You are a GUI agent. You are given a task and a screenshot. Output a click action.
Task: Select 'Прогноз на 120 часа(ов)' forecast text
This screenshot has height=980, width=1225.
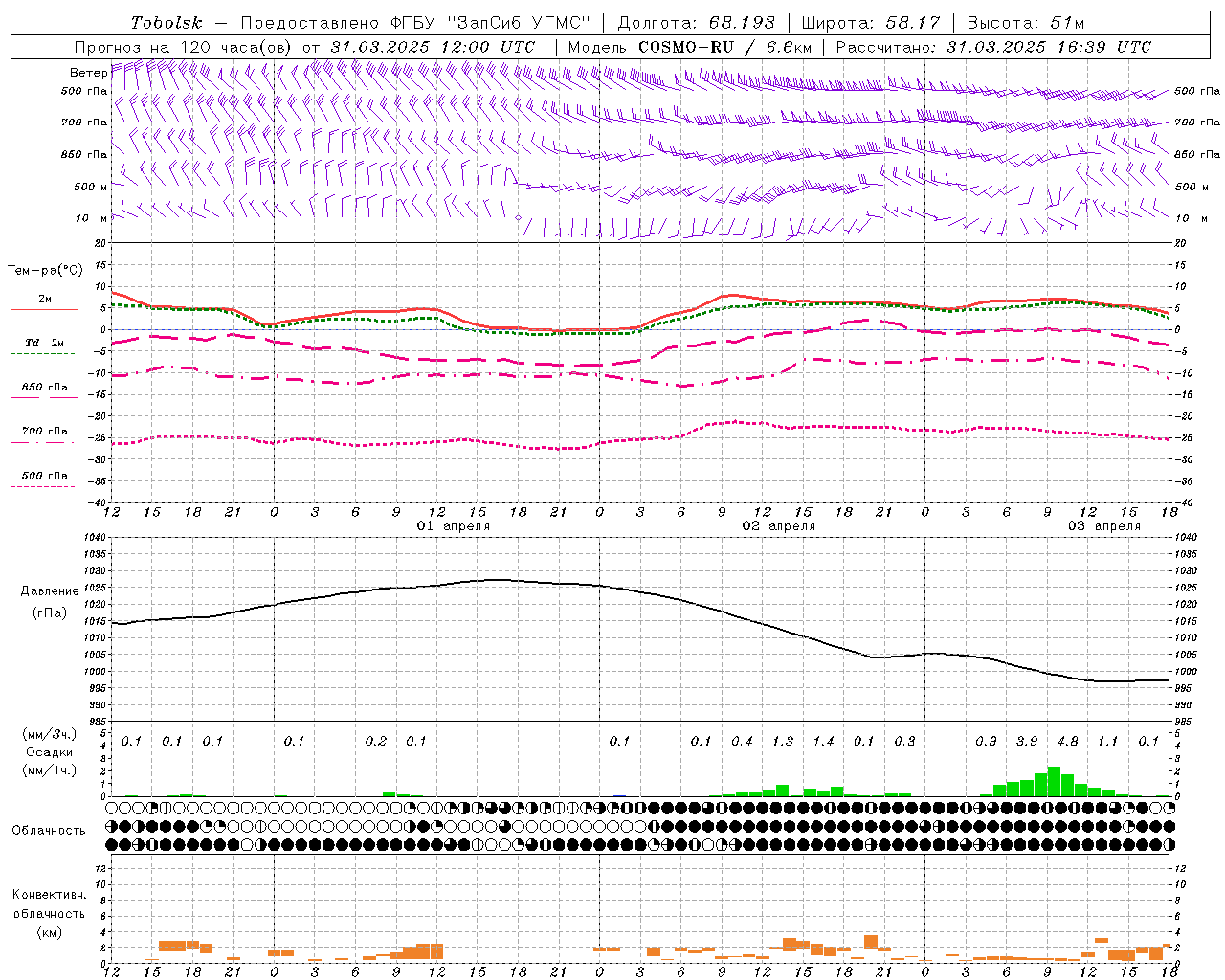point(184,47)
